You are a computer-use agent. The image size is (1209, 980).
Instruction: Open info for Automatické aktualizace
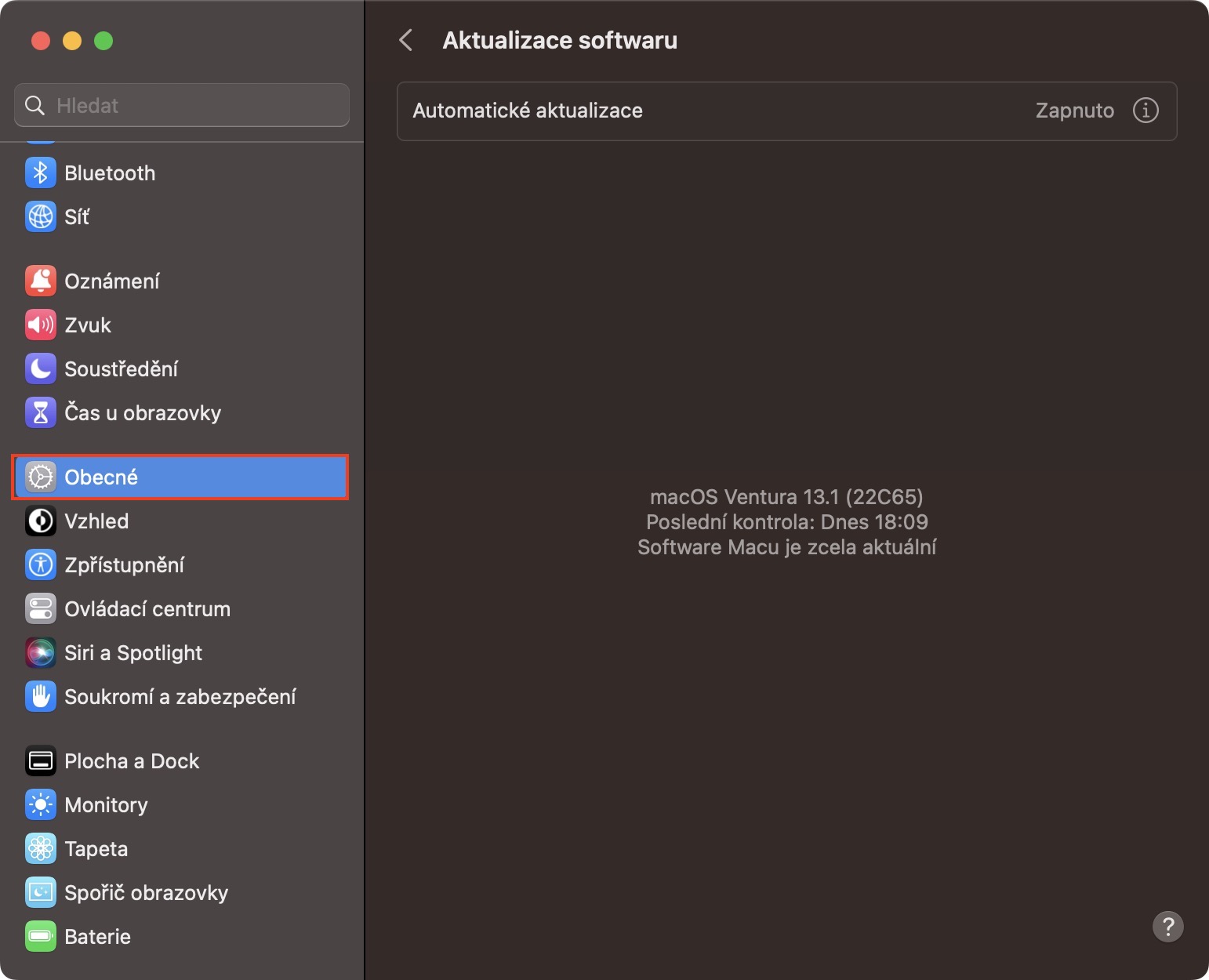click(x=1145, y=111)
